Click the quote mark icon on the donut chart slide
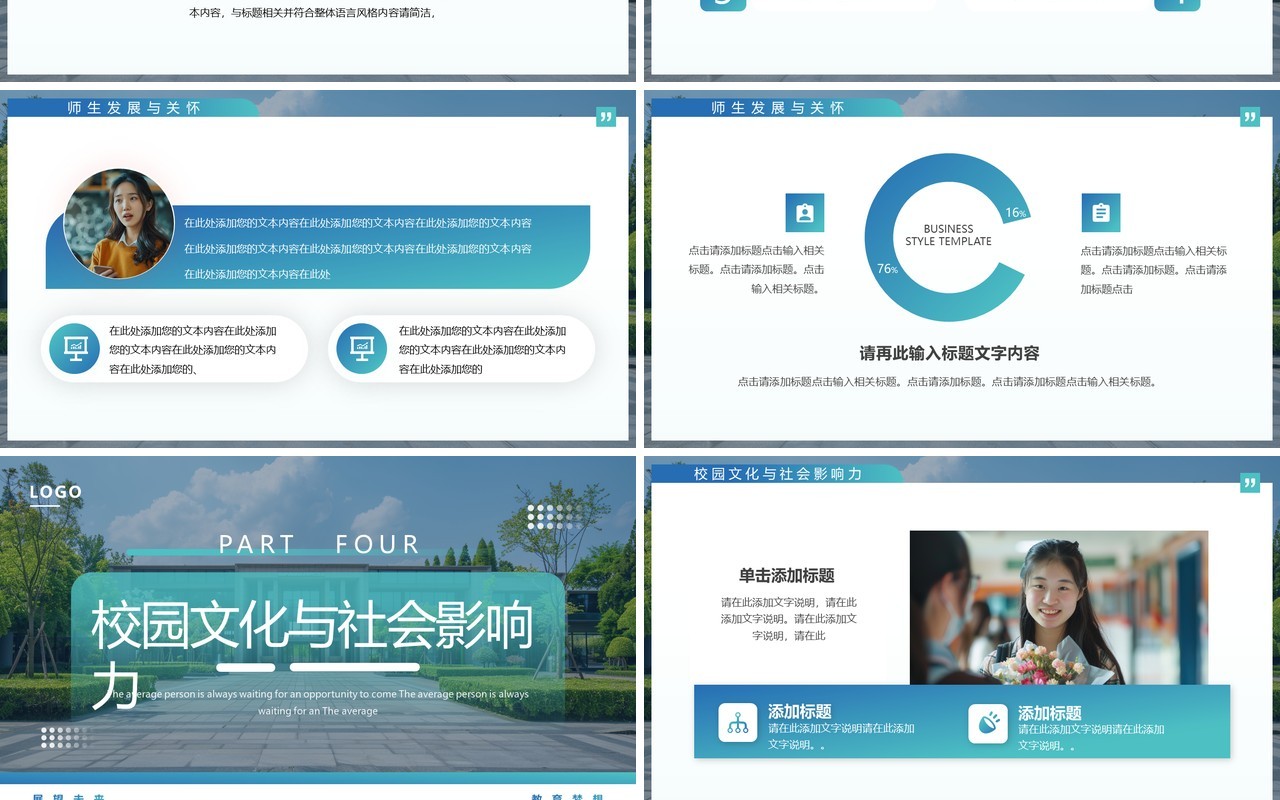The width and height of the screenshot is (1280, 800). click(1250, 117)
